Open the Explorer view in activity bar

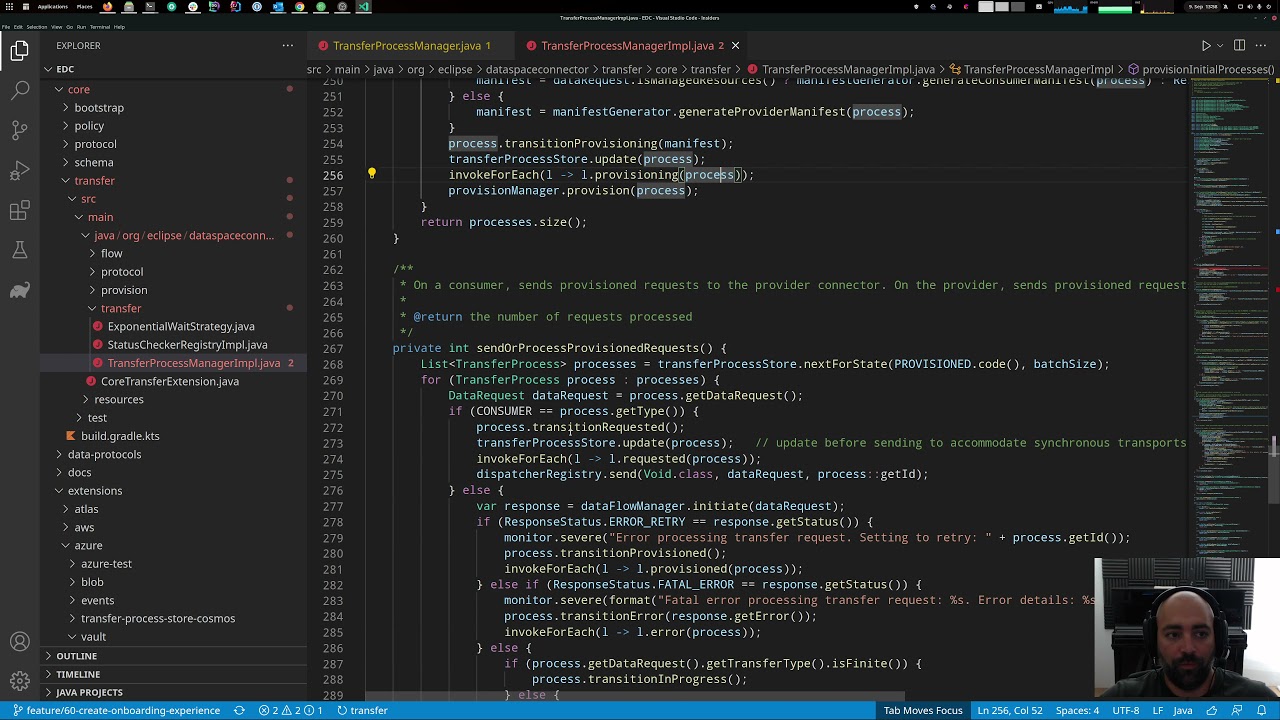(20, 49)
